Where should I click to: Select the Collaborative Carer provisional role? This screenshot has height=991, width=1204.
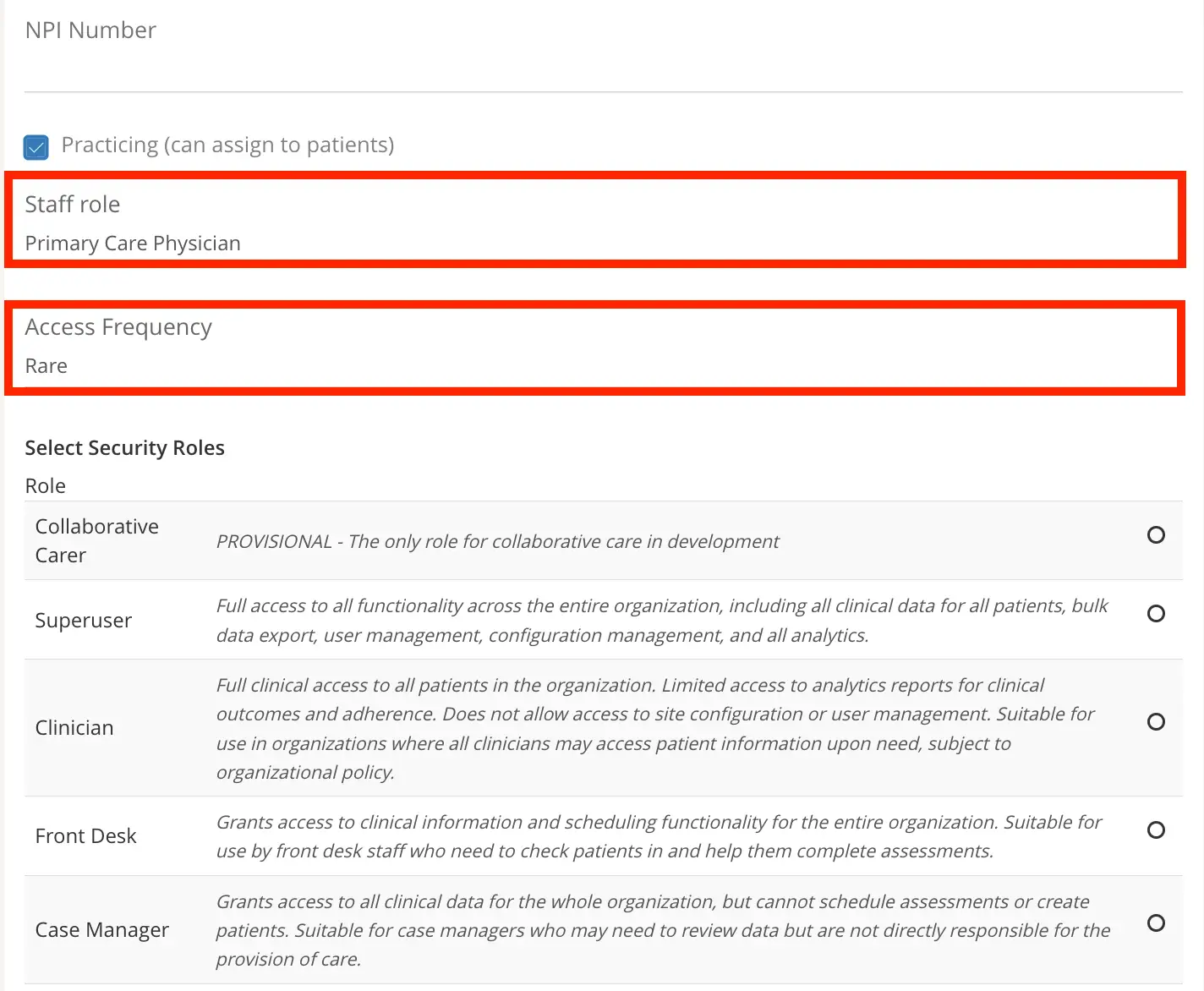(1156, 535)
